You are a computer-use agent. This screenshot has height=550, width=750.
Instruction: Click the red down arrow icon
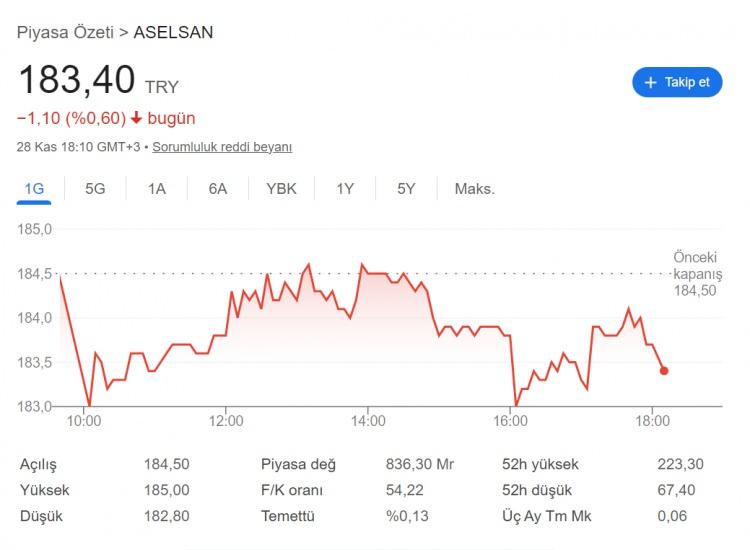pos(137,118)
